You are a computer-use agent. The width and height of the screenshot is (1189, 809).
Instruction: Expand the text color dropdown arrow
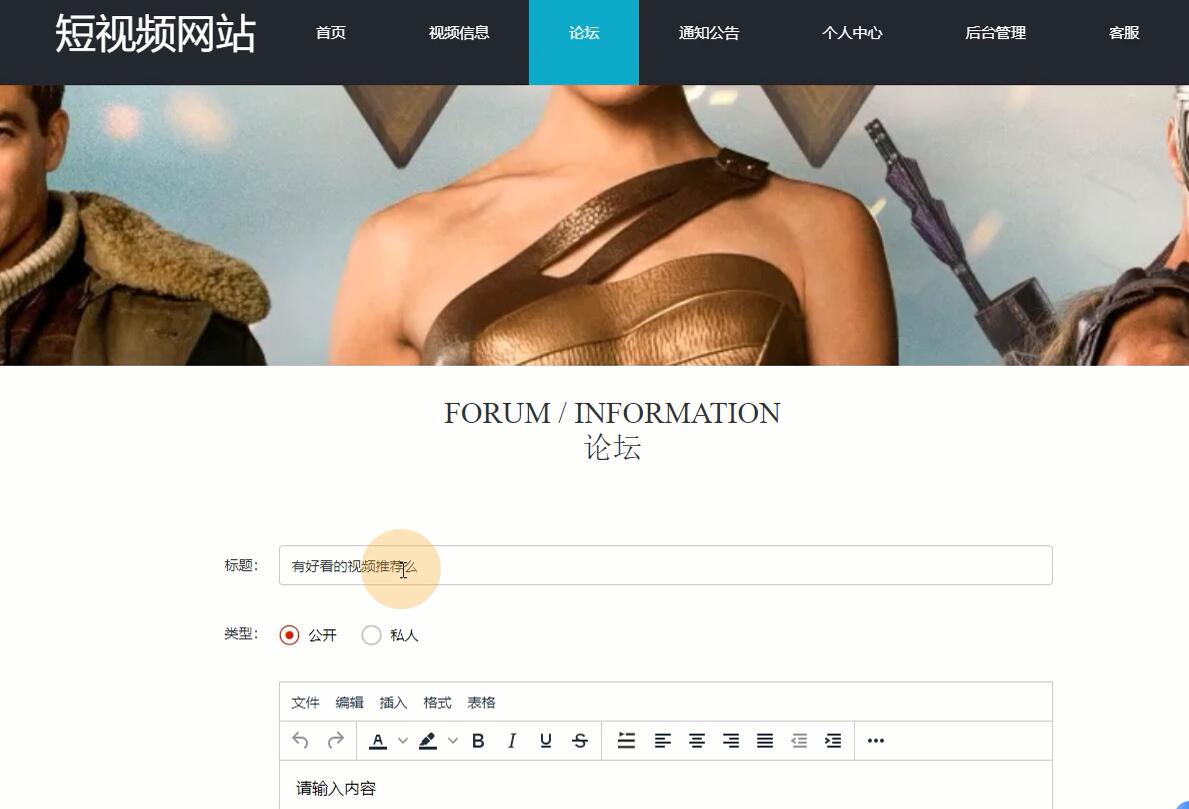[x=403, y=741]
